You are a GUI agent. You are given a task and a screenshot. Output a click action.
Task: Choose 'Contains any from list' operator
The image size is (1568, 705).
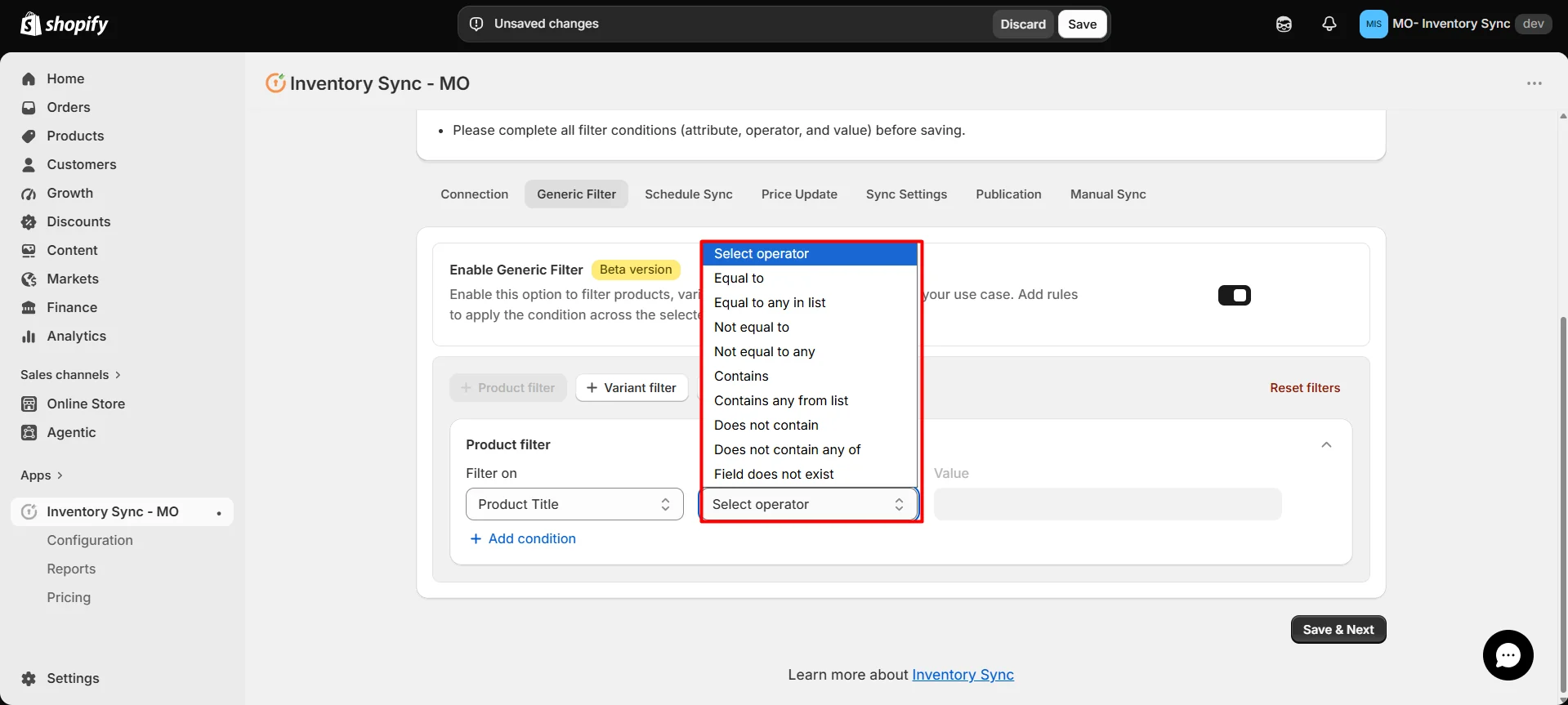coord(810,400)
